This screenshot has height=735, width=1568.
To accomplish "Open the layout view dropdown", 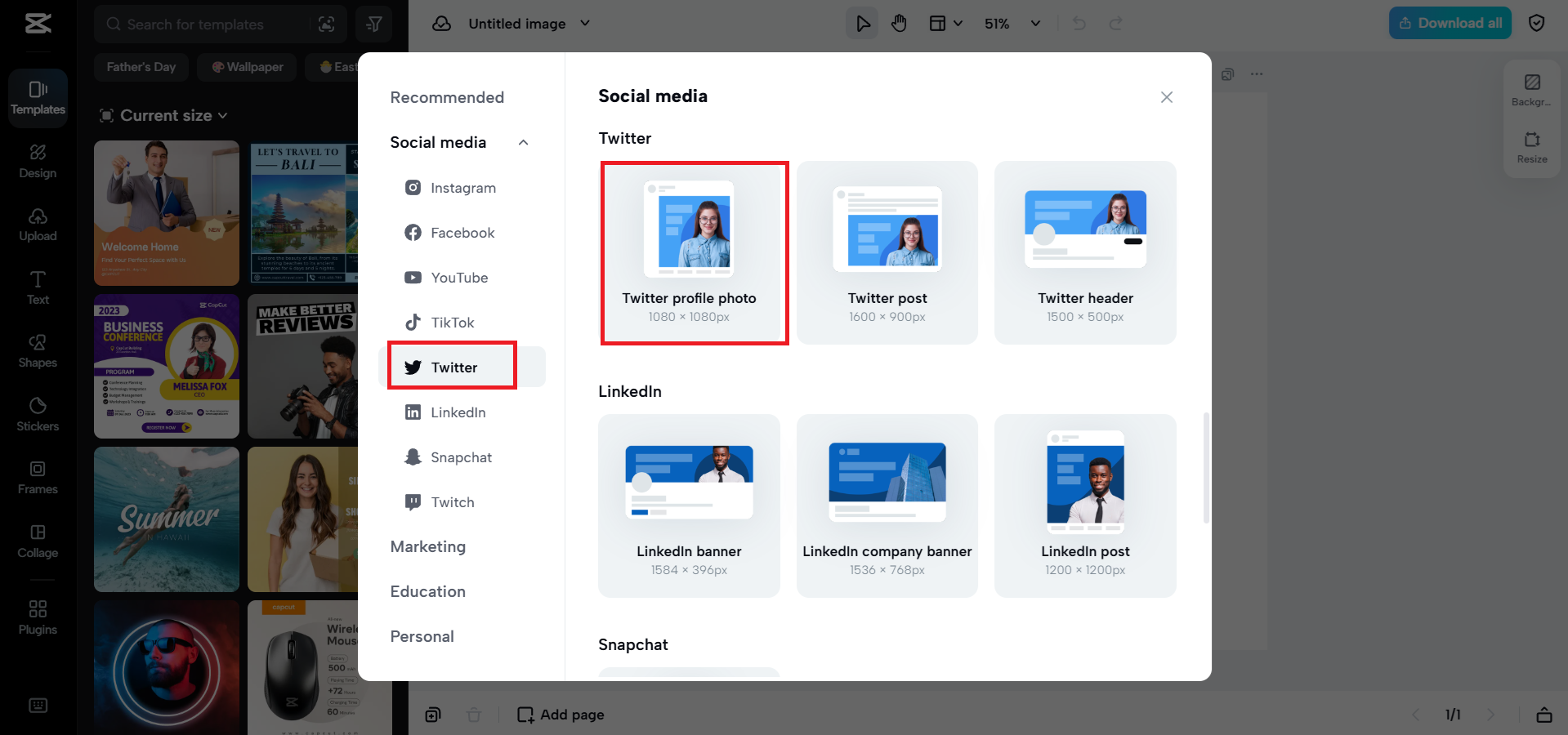I will 945,24.
